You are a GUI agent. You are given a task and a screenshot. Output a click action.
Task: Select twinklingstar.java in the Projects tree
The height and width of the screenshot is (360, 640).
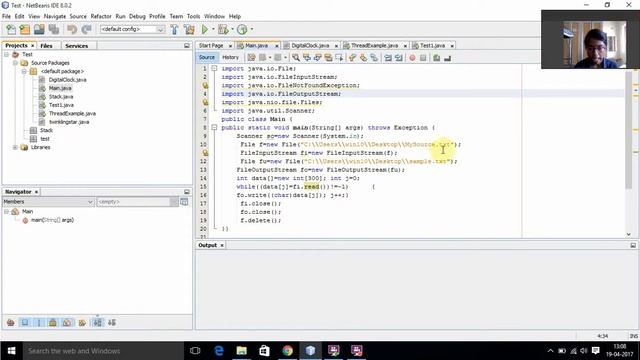point(69,122)
